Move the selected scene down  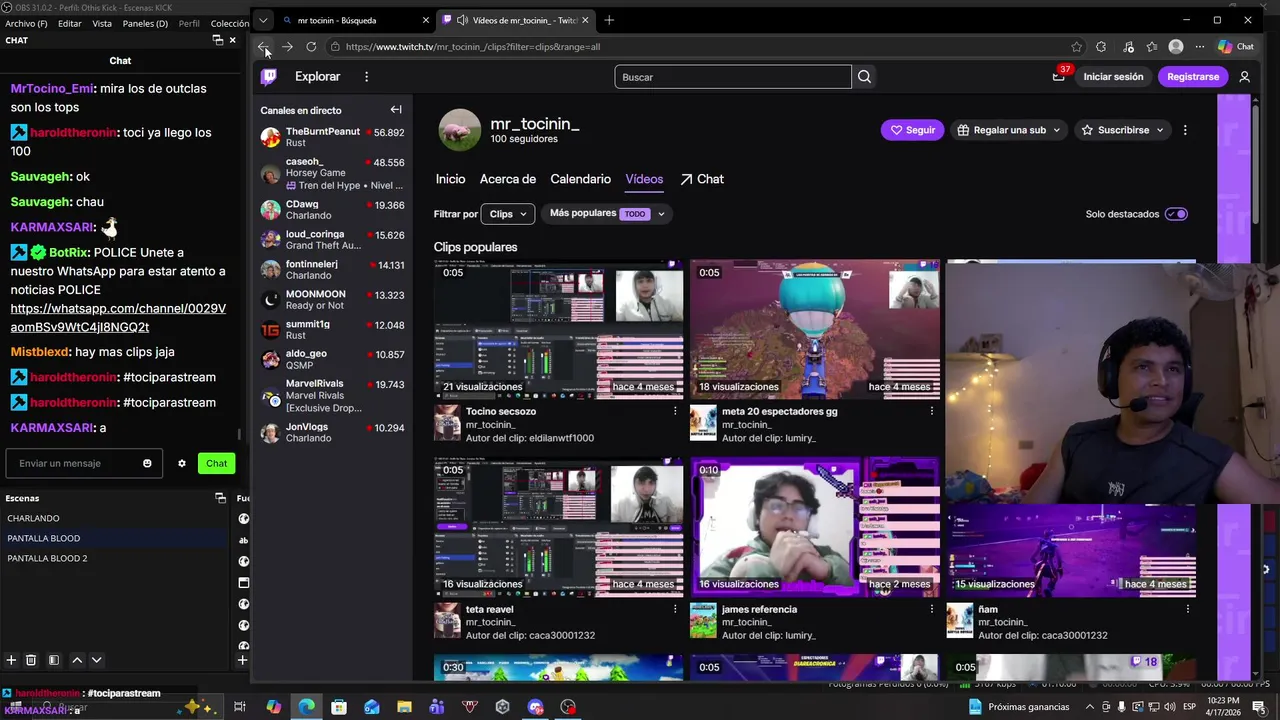point(96,660)
